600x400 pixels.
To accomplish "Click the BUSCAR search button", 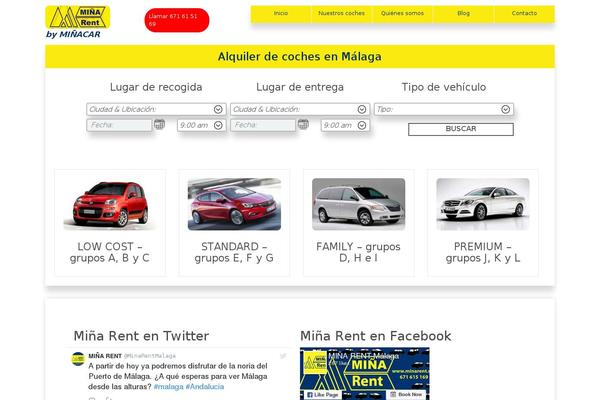I will point(461,129).
